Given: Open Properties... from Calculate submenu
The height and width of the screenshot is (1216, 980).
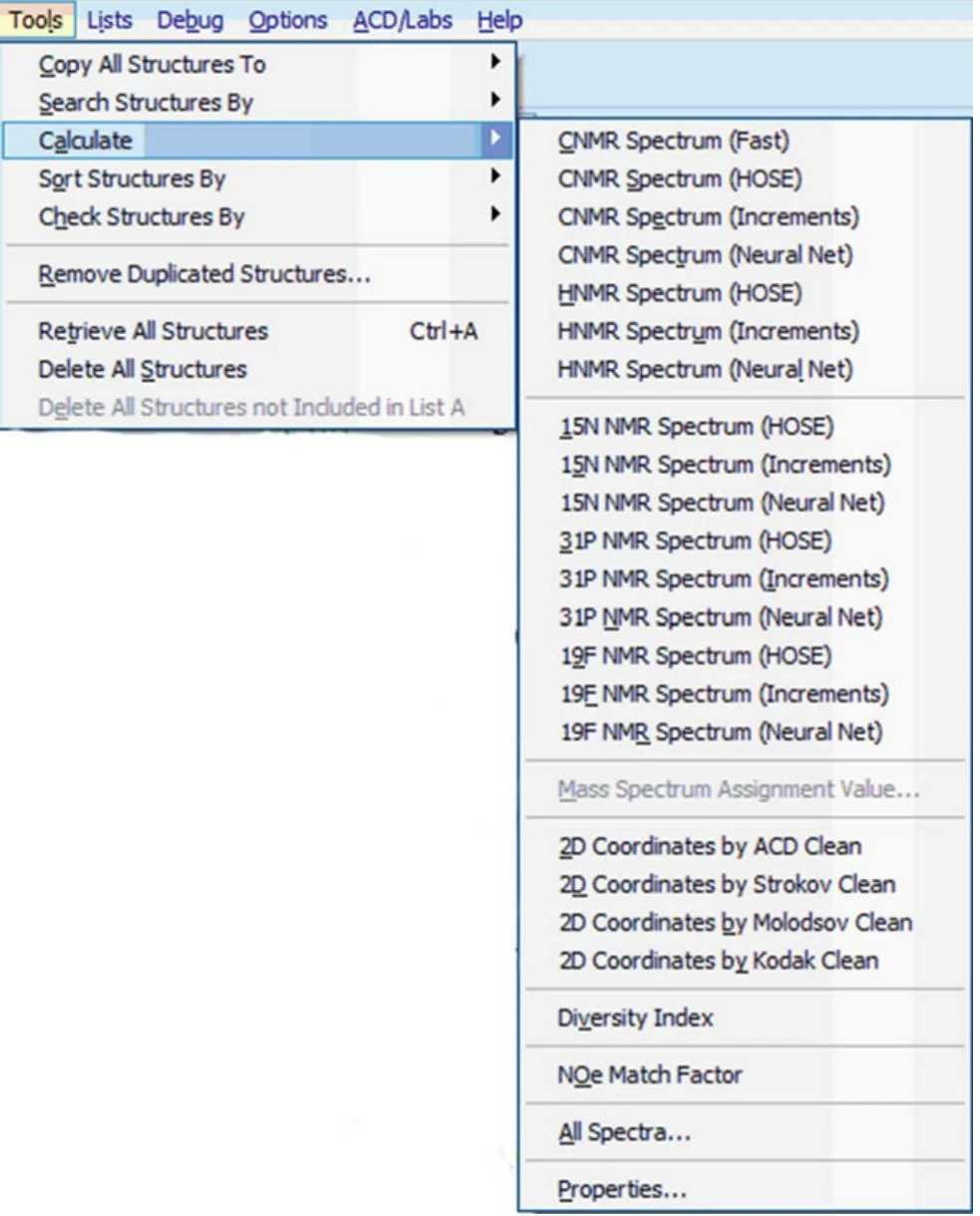Looking at the screenshot, I should point(744,1190).
